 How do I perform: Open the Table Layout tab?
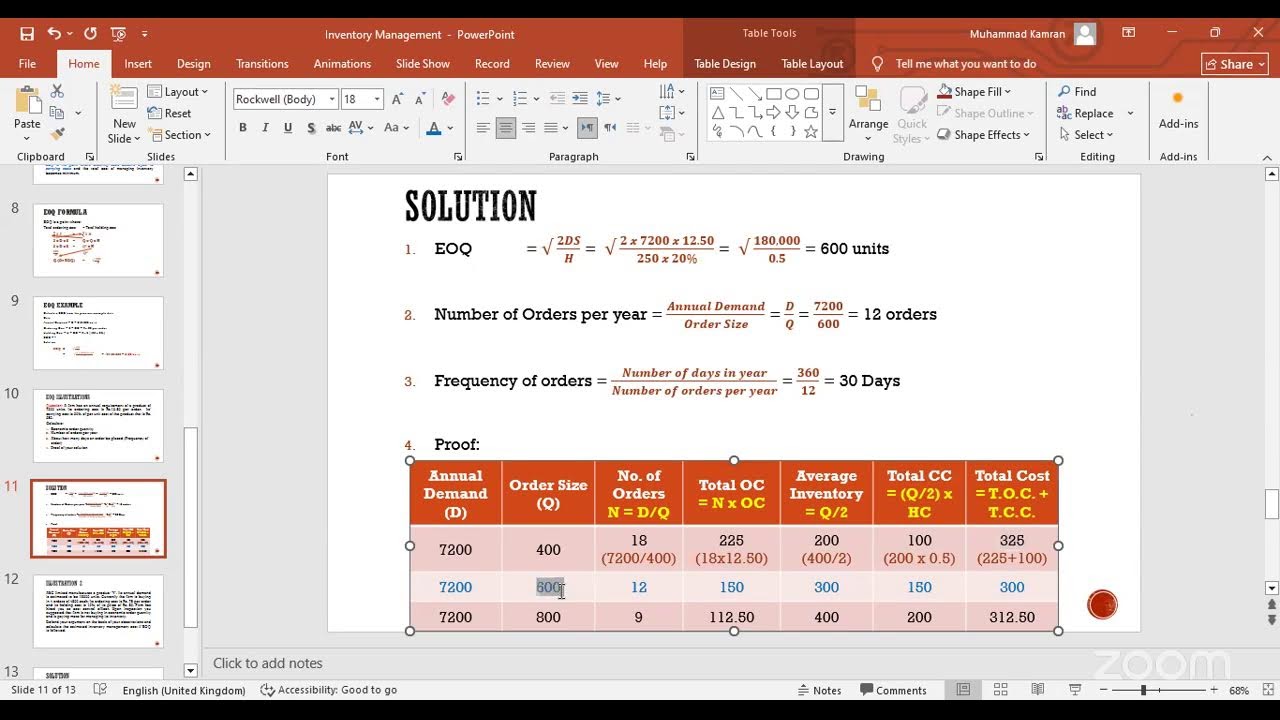(812, 64)
